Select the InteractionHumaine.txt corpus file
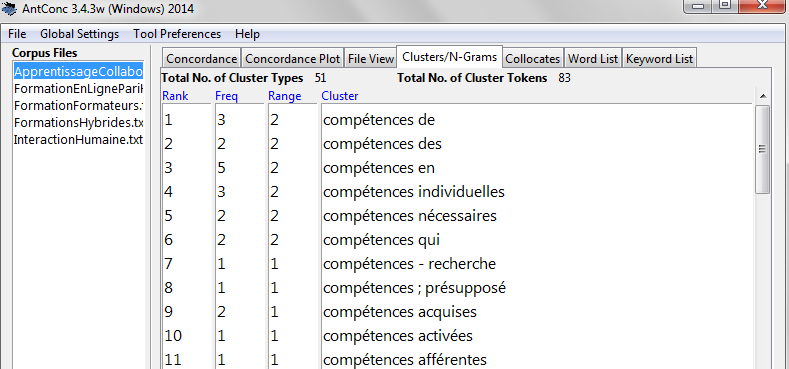The height and width of the screenshot is (369, 789). point(78,139)
